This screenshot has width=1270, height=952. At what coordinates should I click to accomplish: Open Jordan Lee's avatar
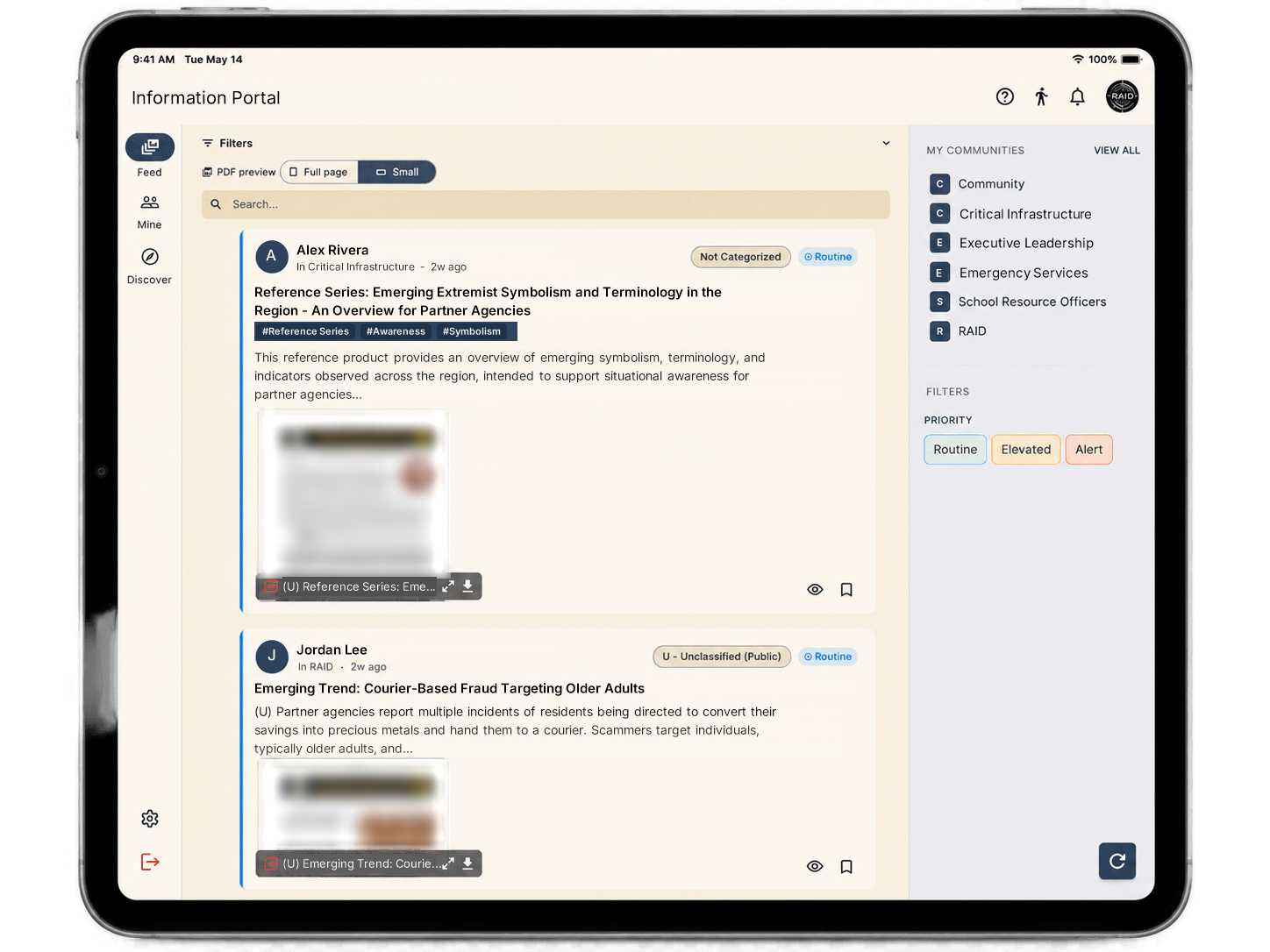tap(272, 656)
